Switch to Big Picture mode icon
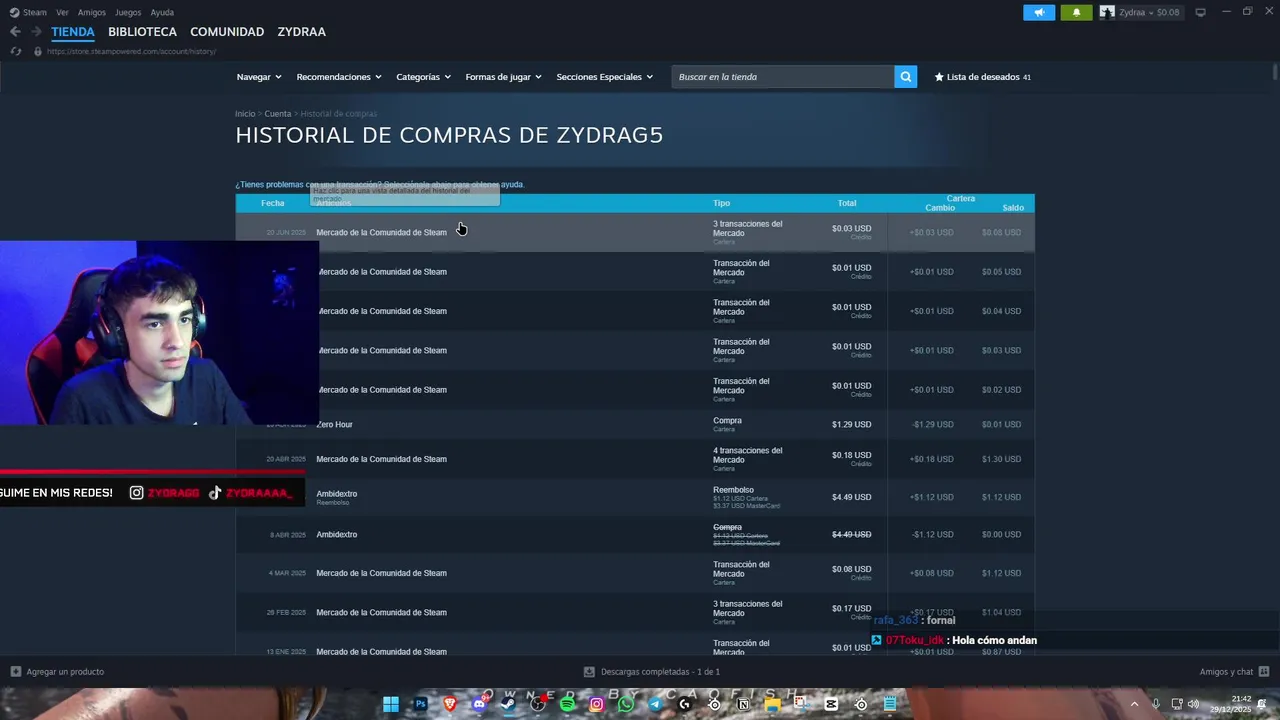The height and width of the screenshot is (720, 1280). coord(1200,12)
